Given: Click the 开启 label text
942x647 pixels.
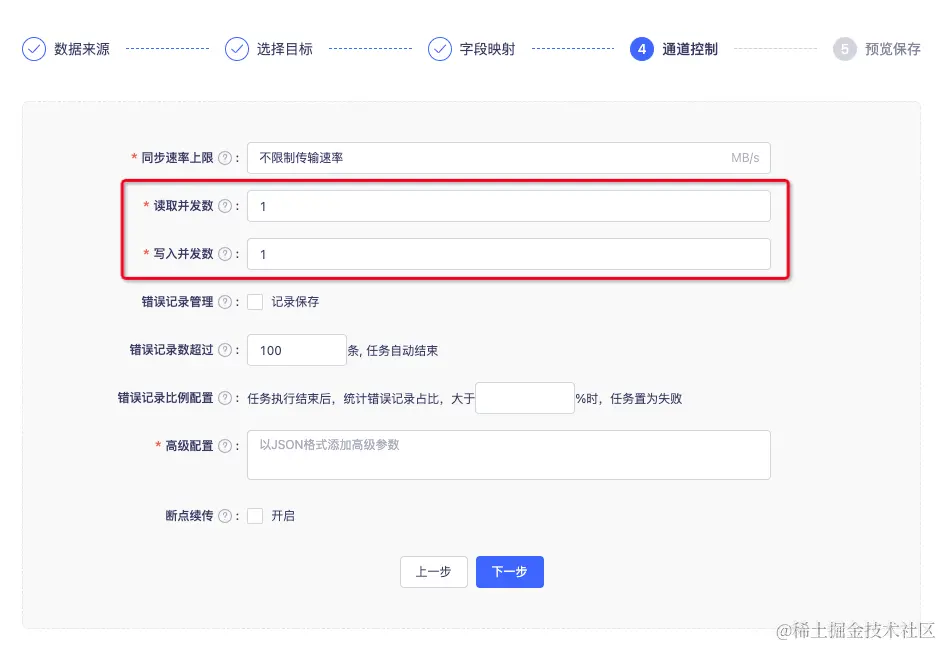Looking at the screenshot, I should point(283,516).
